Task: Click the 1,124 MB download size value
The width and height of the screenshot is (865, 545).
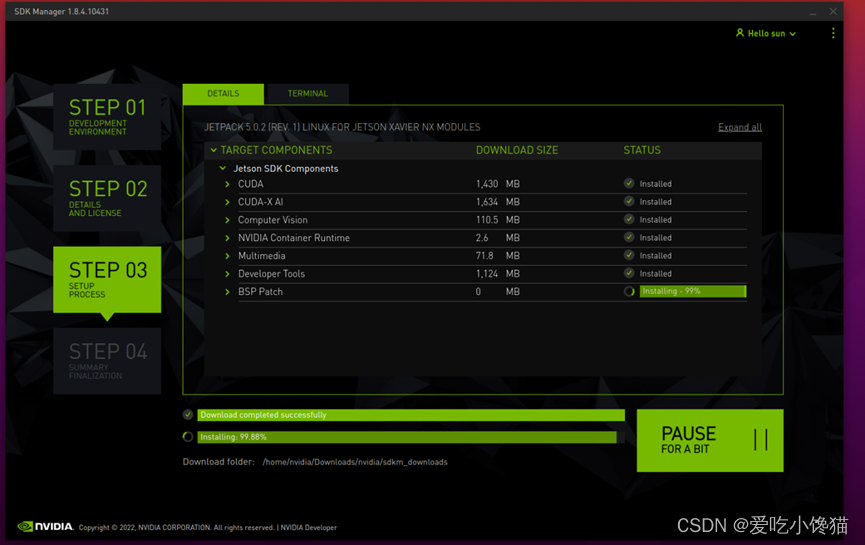Action: pyautogui.click(x=498, y=274)
